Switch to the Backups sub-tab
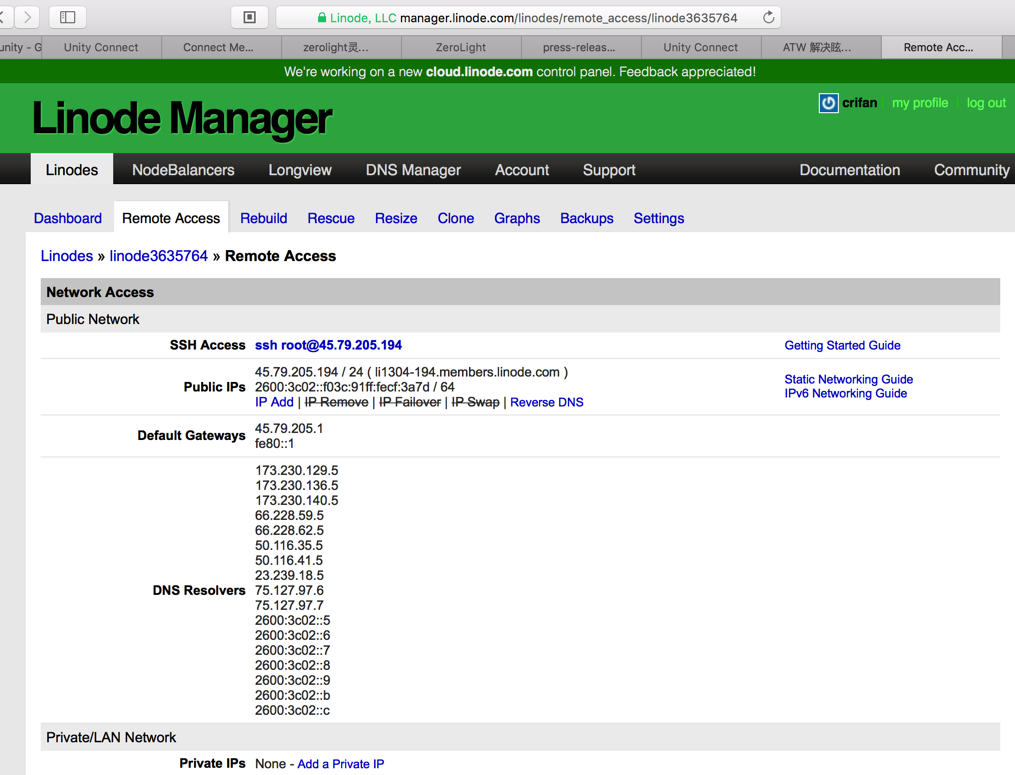The image size is (1015, 775). click(x=586, y=218)
